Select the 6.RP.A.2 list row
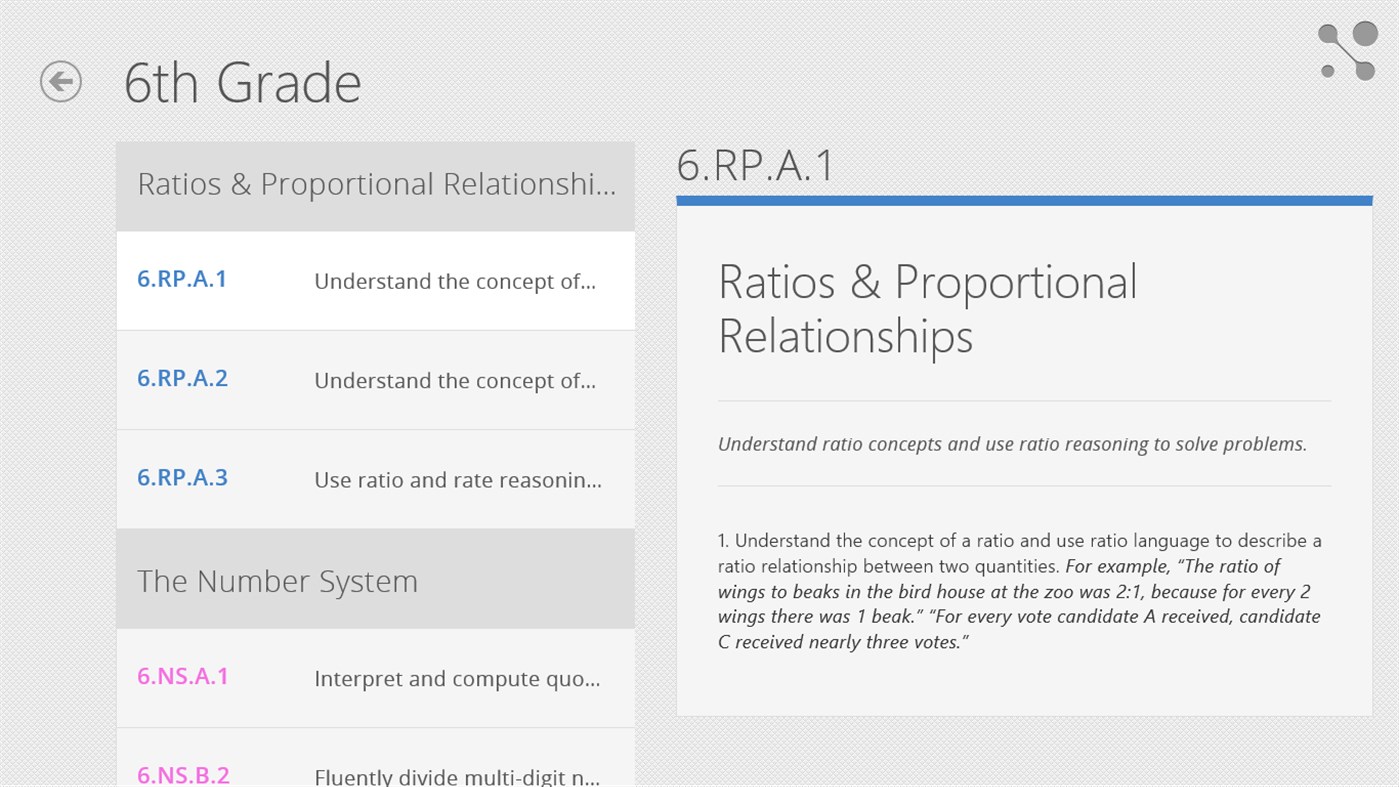 (x=375, y=379)
